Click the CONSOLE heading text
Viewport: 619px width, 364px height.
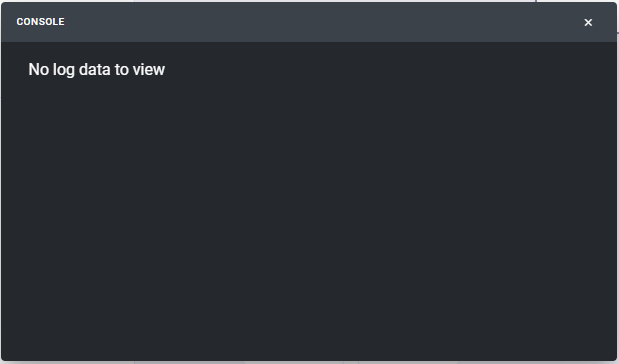click(x=40, y=22)
